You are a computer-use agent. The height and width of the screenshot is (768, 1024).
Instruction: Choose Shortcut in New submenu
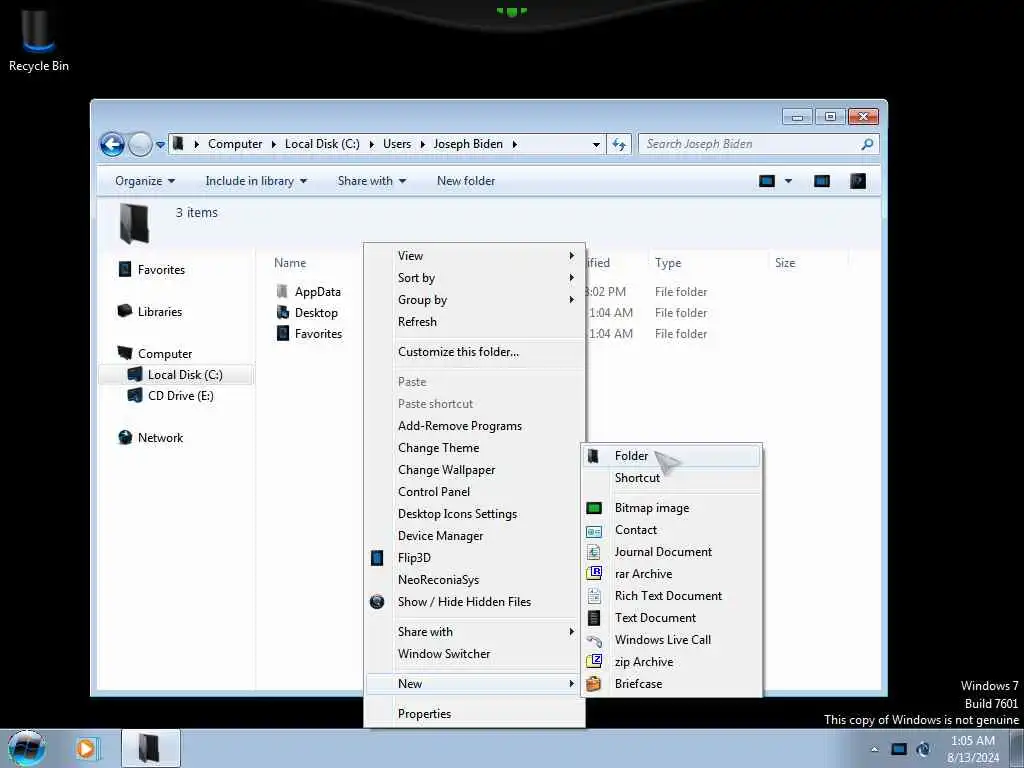(671, 477)
